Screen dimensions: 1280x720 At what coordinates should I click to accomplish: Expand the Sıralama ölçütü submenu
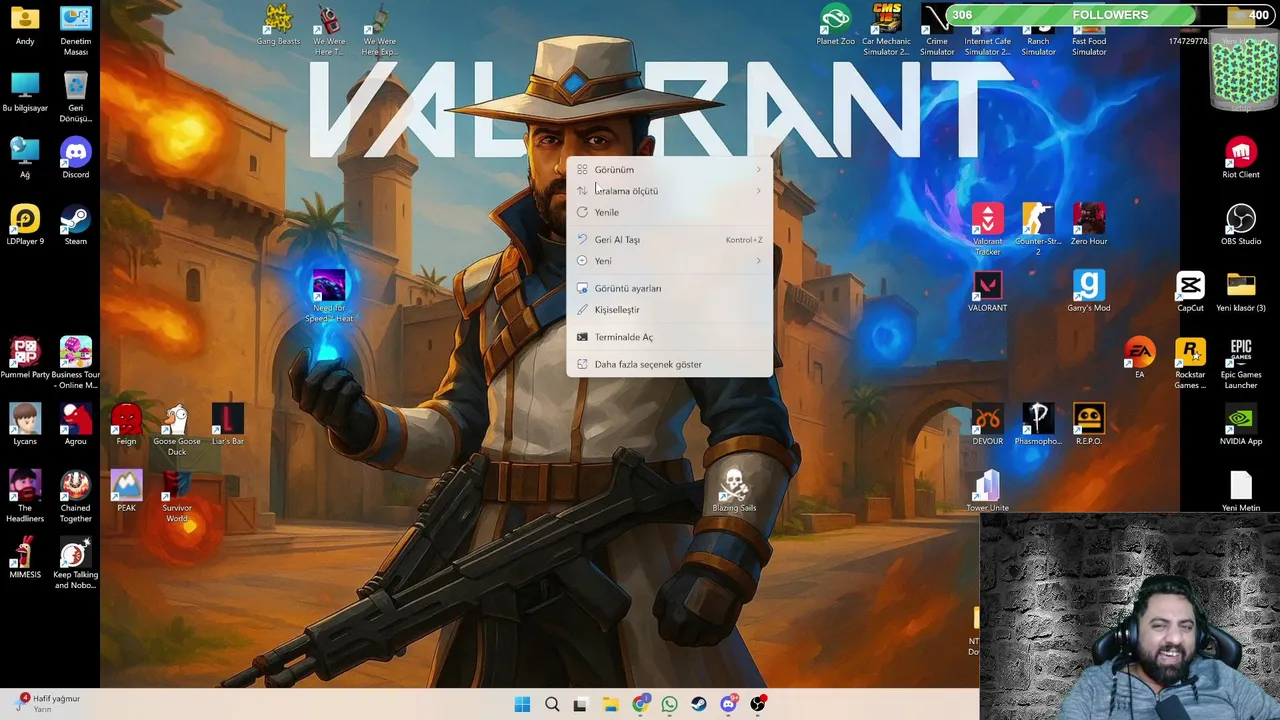click(669, 191)
